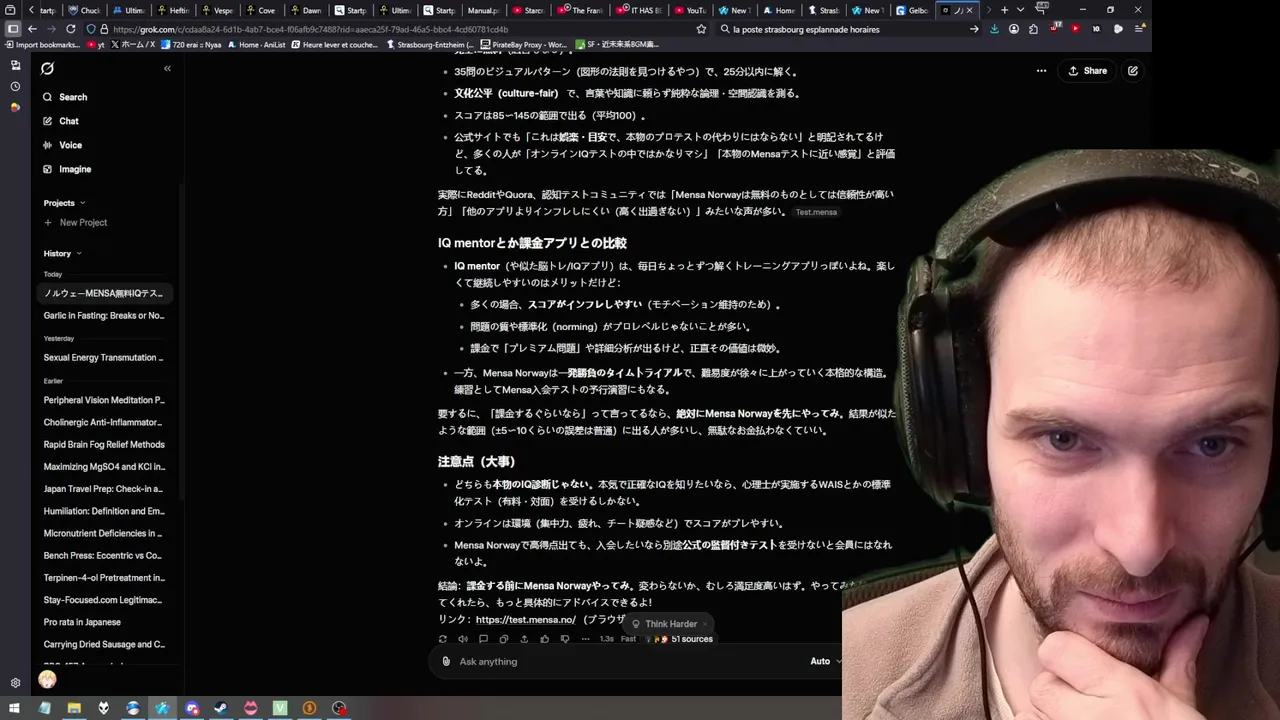The image size is (1280, 720).
Task: Open the Test.mensa source citation
Action: coord(816,212)
